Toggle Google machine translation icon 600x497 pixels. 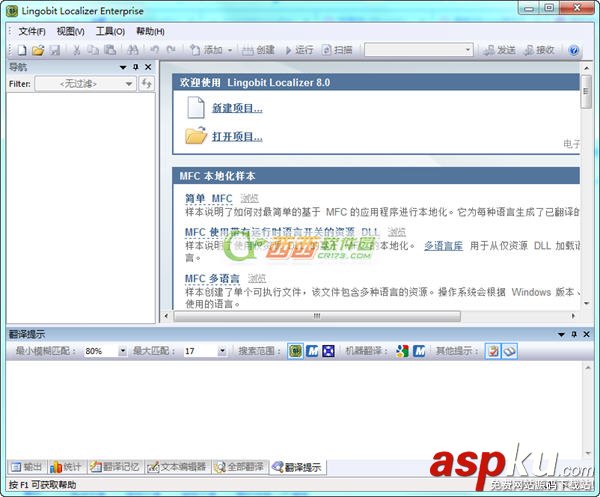pos(402,351)
